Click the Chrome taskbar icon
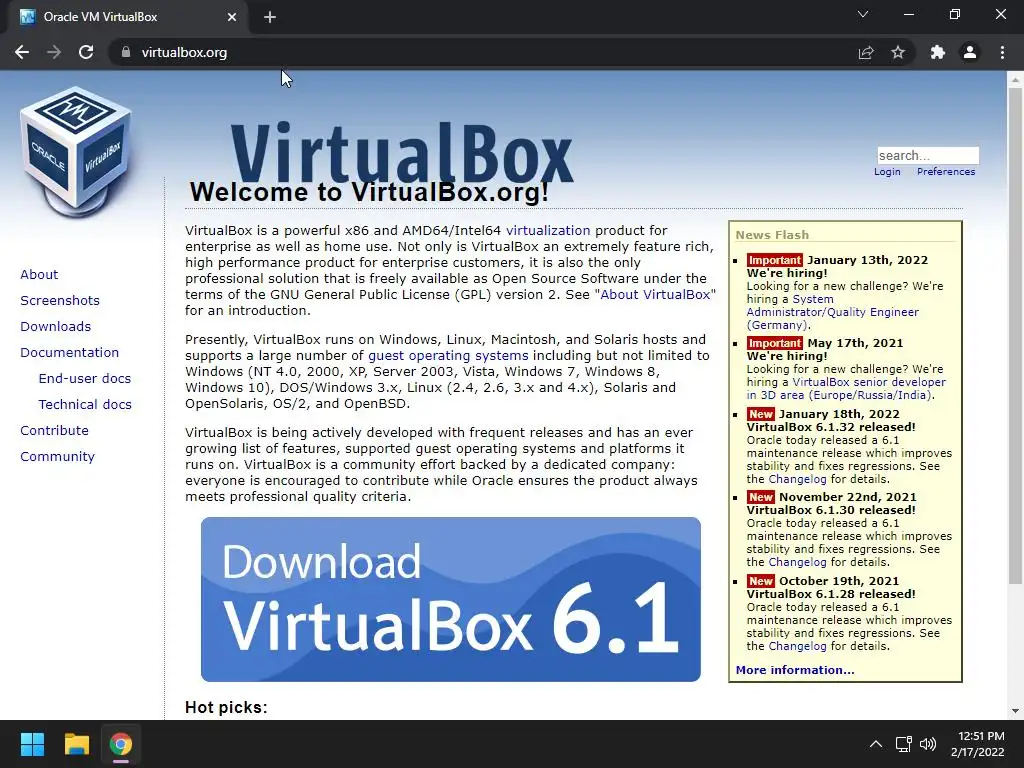Screen dimensions: 1024x768 [120, 744]
